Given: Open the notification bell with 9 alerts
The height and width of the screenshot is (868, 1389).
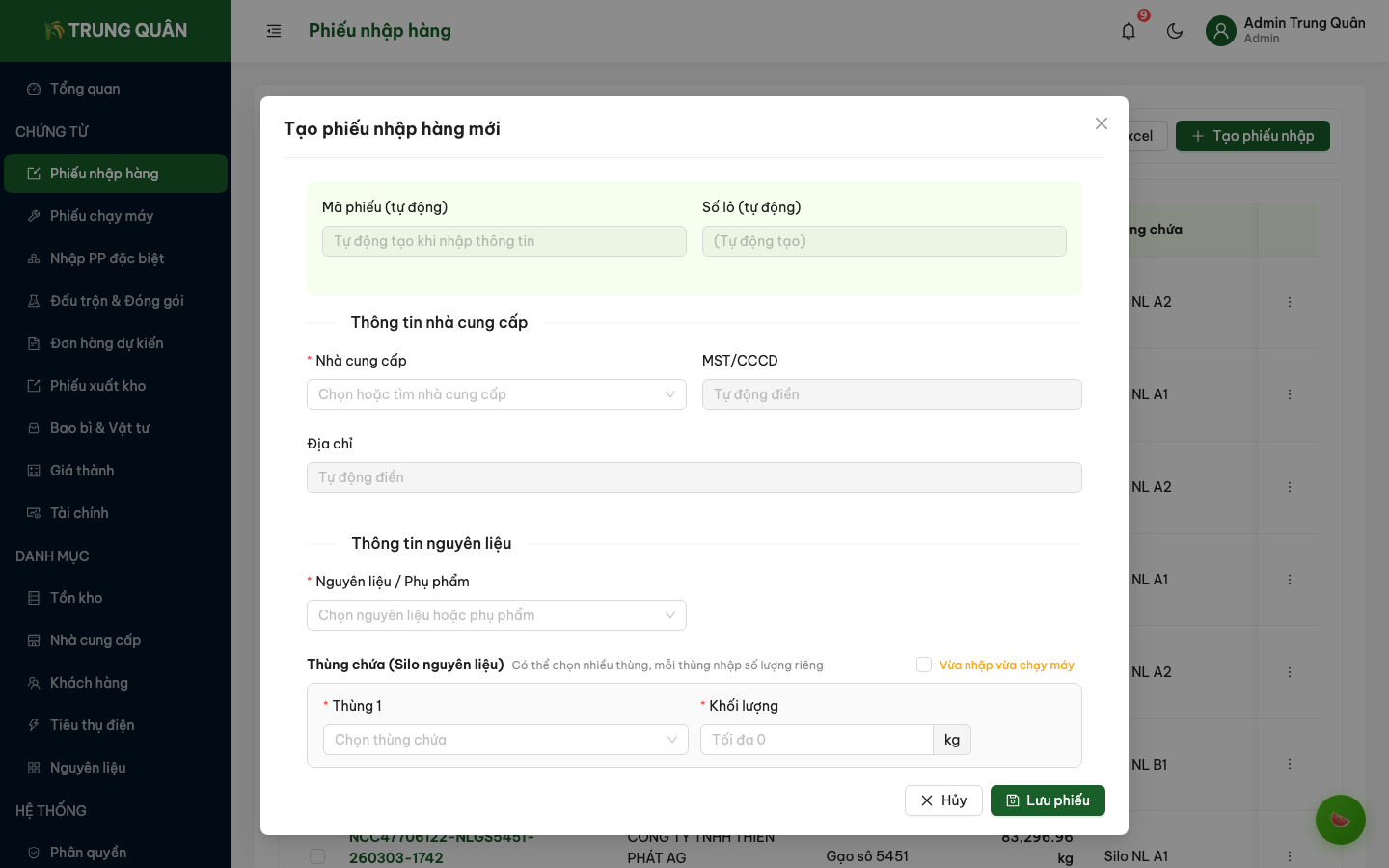Looking at the screenshot, I should pyautogui.click(x=1128, y=30).
